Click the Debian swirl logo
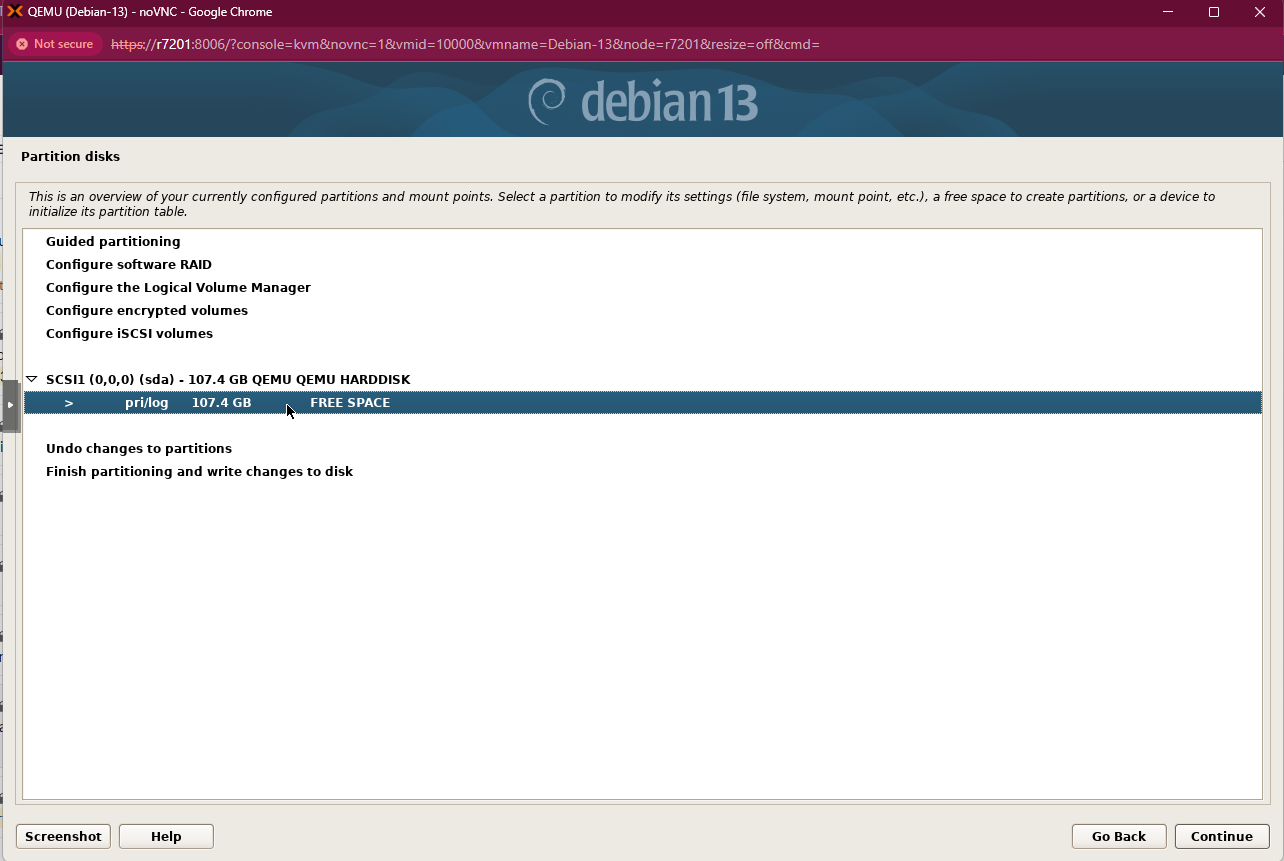 click(548, 102)
